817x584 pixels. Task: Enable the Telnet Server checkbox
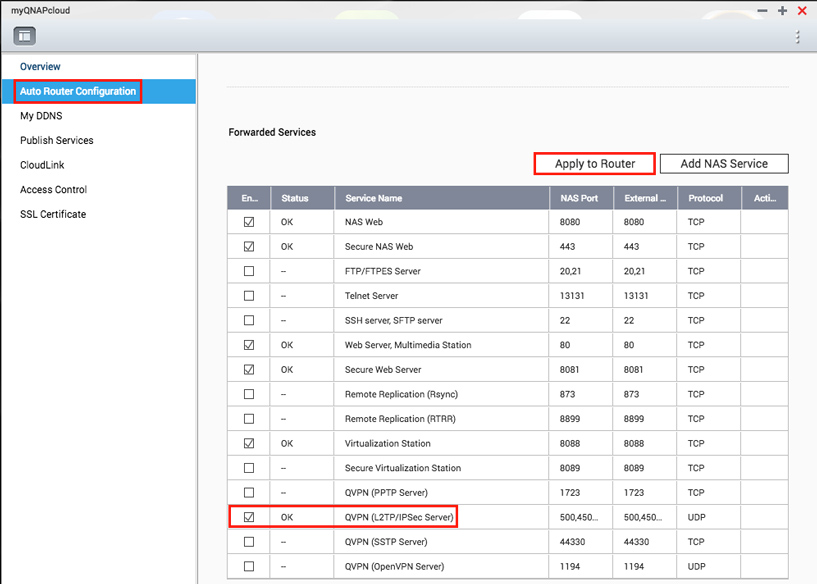249,296
